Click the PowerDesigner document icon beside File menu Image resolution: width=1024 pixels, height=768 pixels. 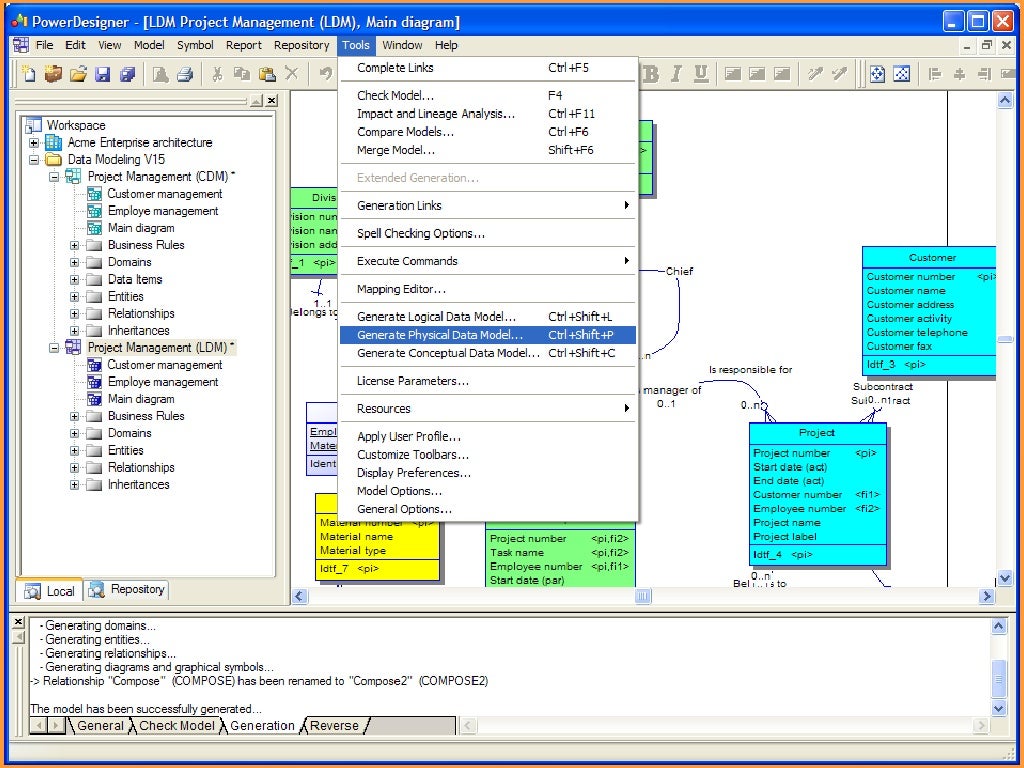click(21, 45)
